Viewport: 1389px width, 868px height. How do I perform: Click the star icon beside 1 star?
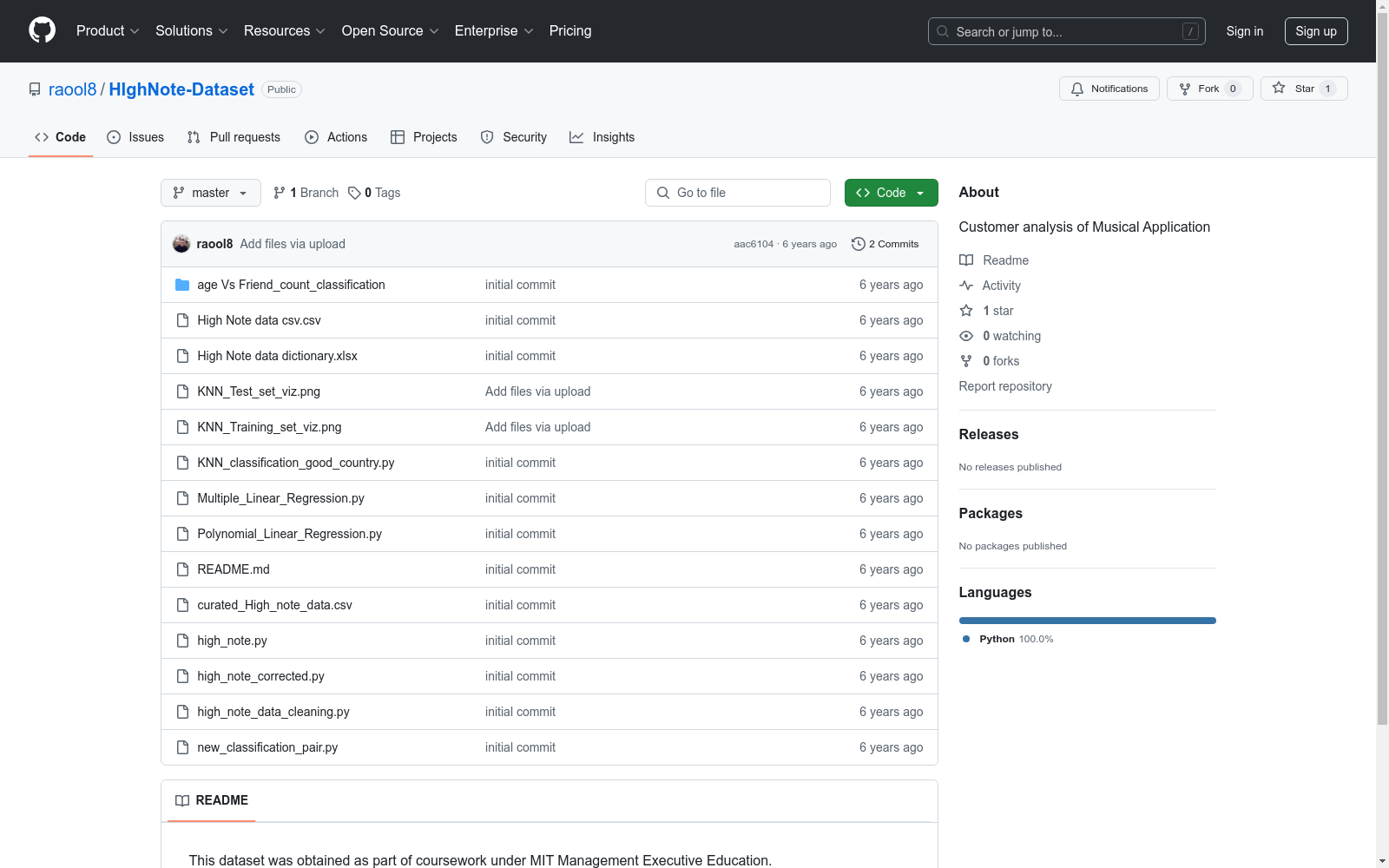tap(966, 311)
